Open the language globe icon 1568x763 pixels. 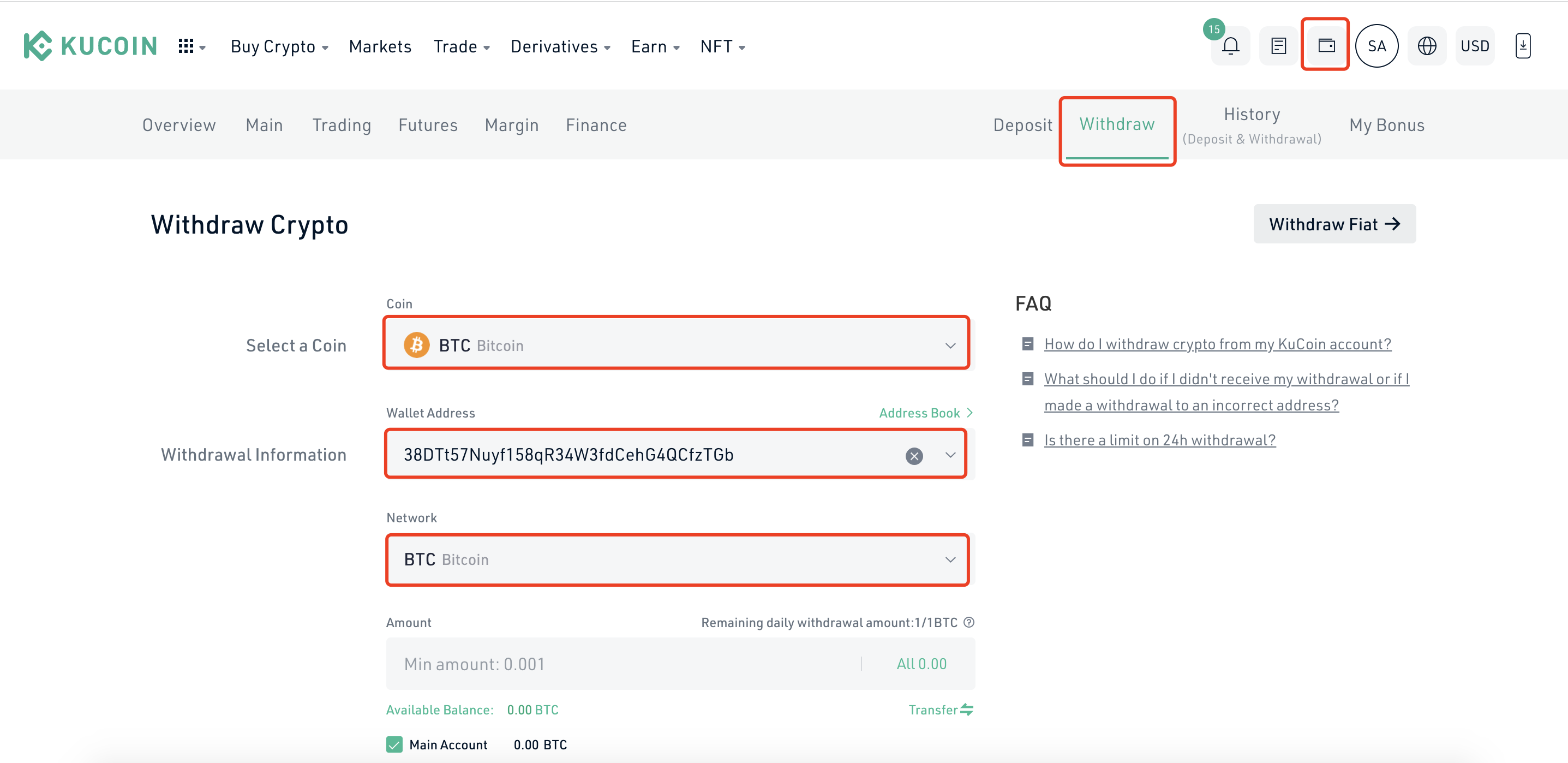(x=1427, y=46)
